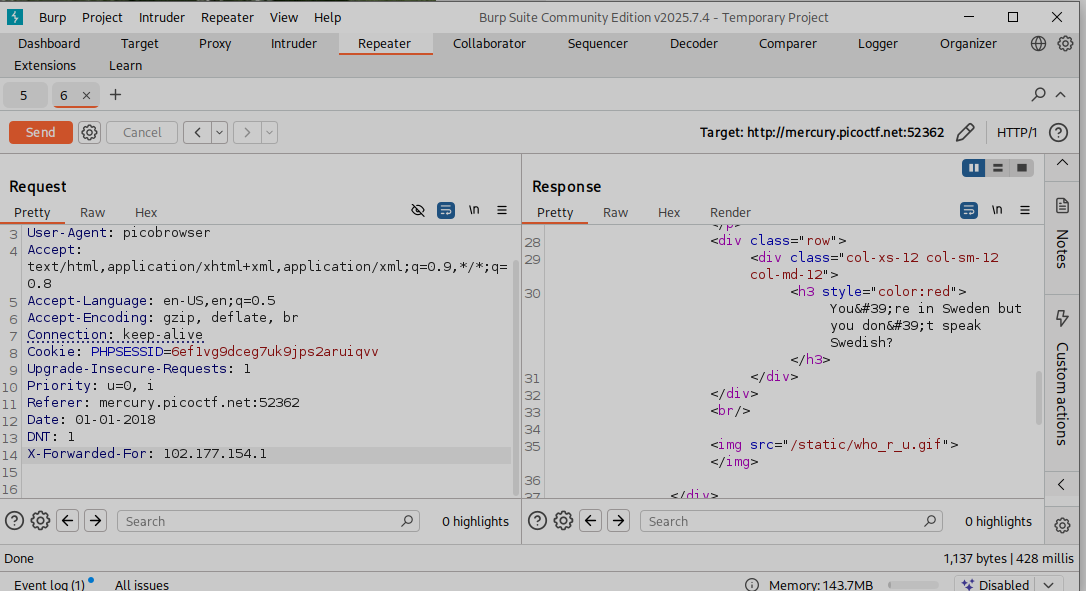Open the Render tab in Response
Screen dimensions: 1086x591
coord(730,212)
